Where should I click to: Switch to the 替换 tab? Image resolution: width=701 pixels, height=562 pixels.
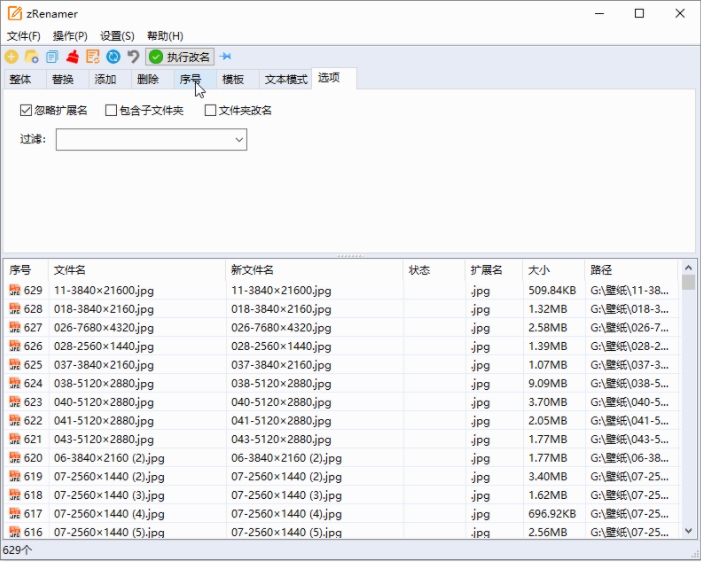point(67,80)
